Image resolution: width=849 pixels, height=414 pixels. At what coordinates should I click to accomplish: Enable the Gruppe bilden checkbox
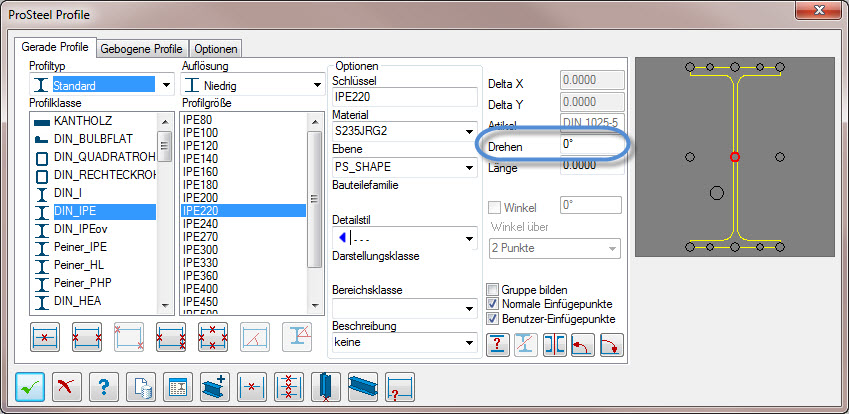coord(493,290)
